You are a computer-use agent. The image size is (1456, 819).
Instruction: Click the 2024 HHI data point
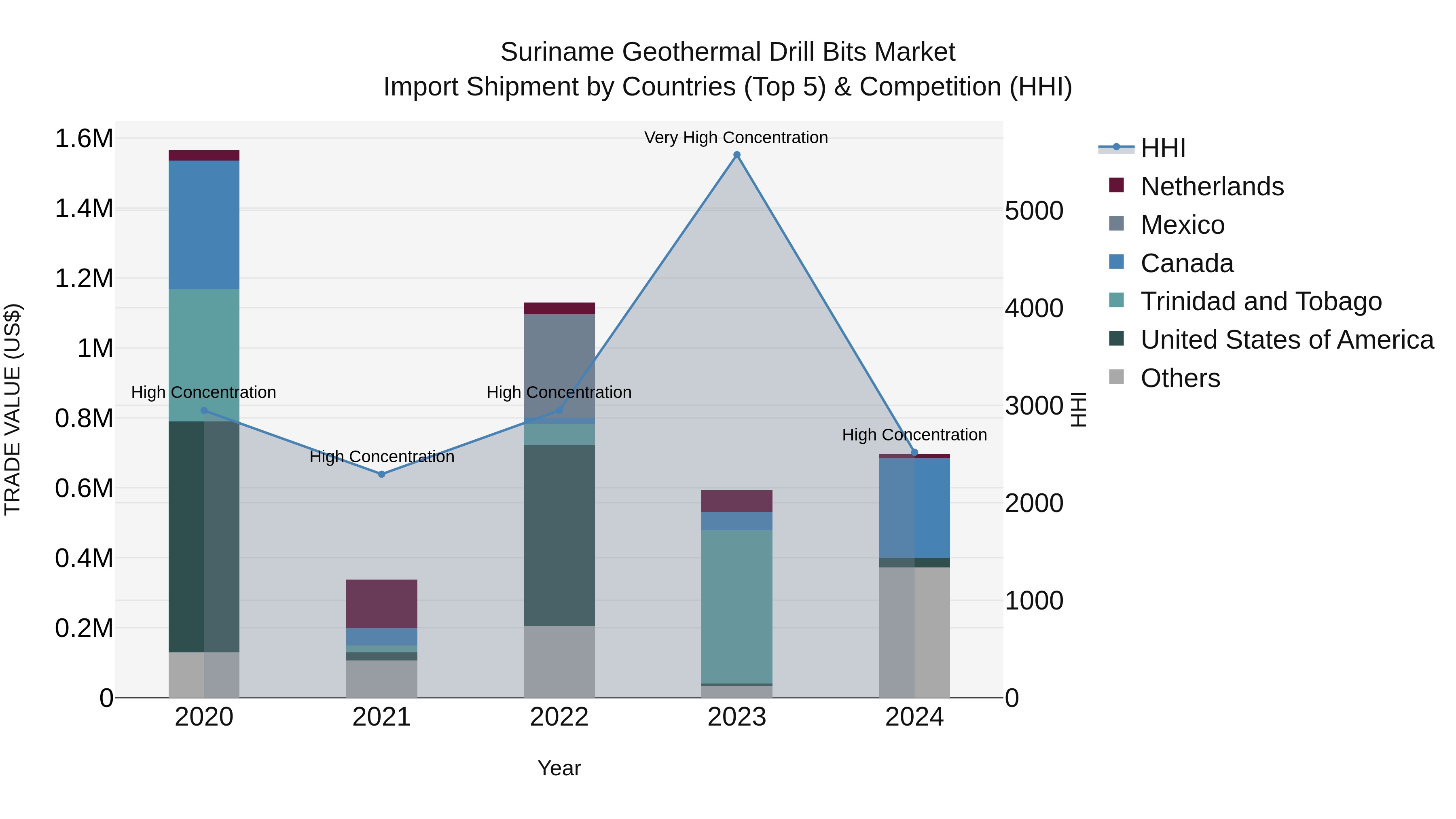pyautogui.click(x=914, y=452)
